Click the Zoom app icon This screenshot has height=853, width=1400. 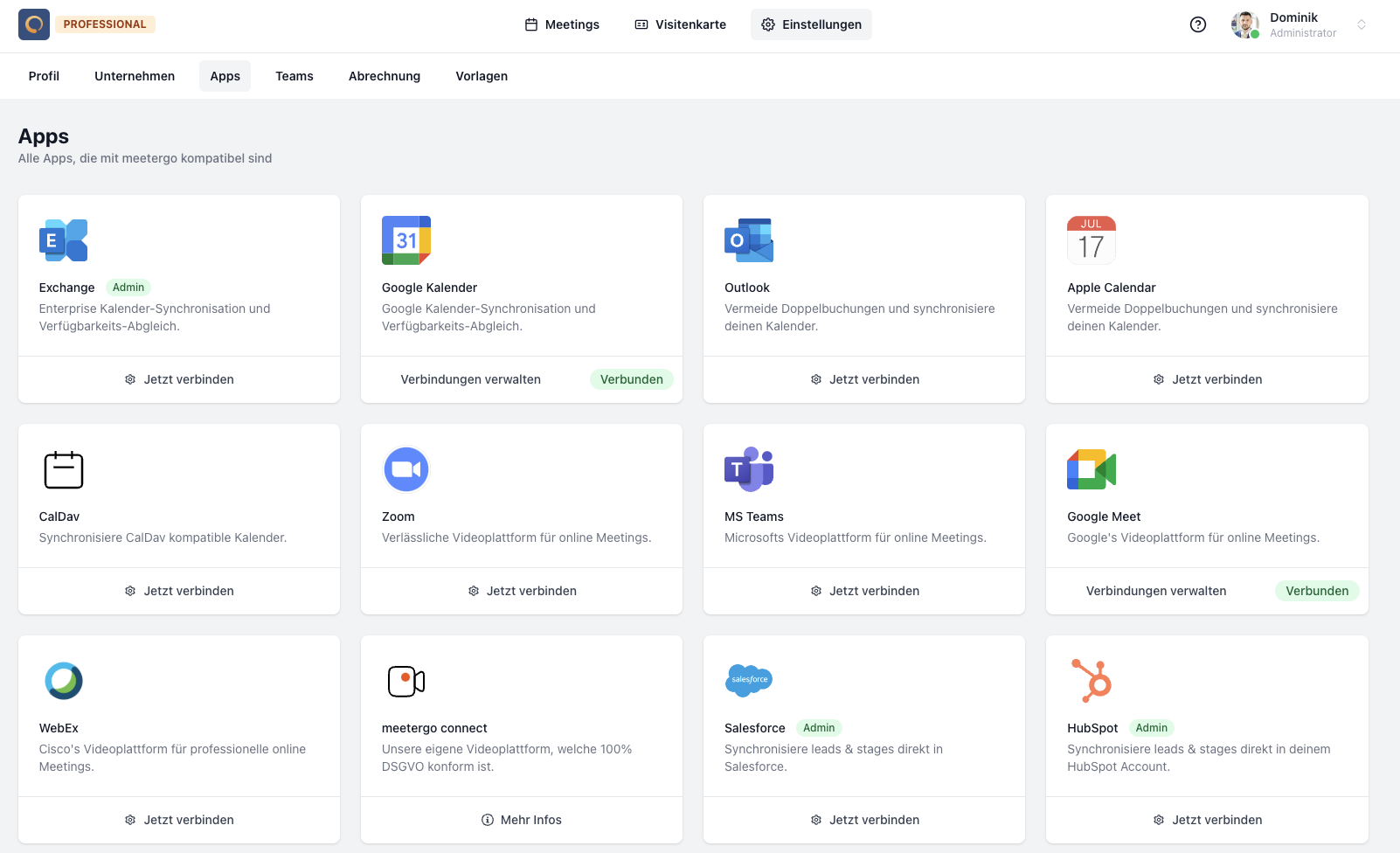pyautogui.click(x=406, y=469)
